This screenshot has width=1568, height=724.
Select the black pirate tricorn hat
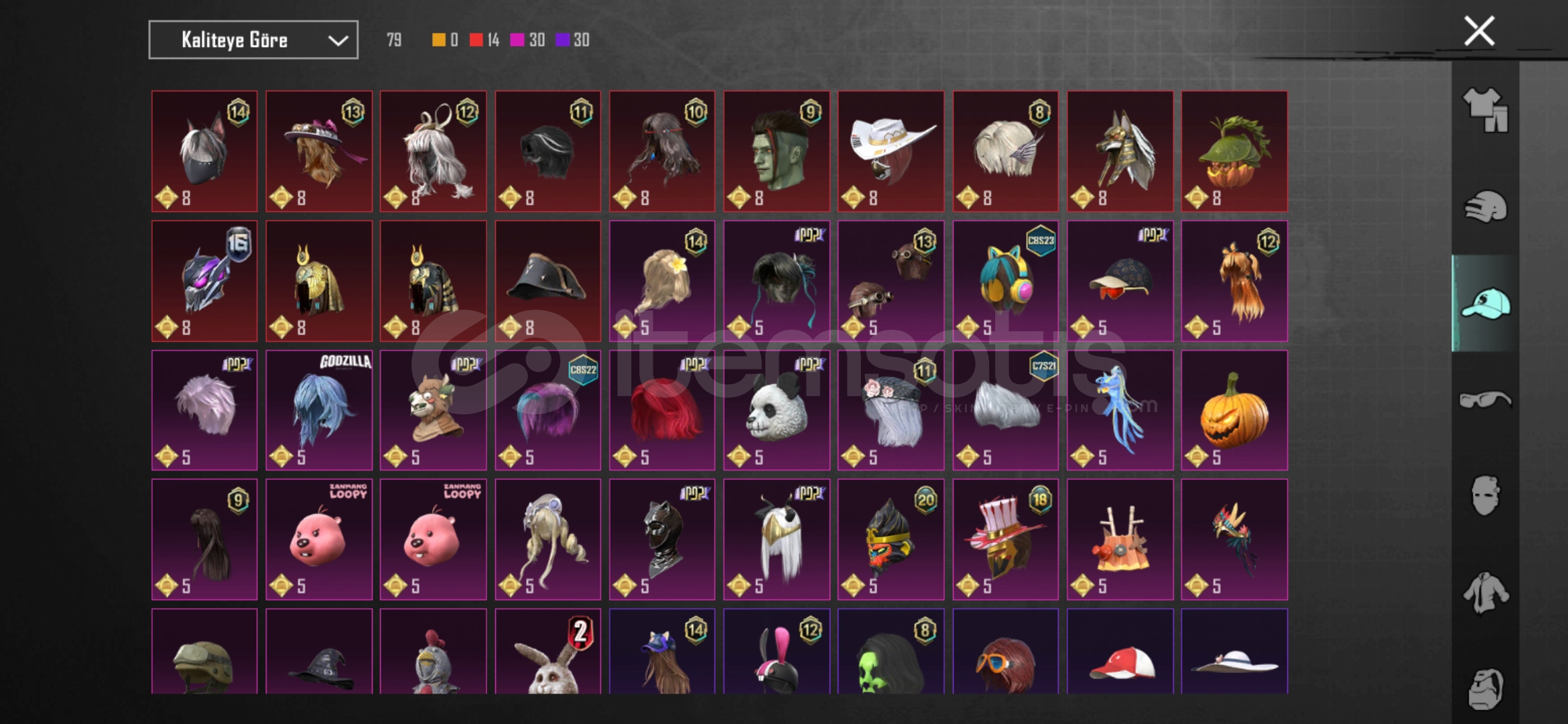click(548, 281)
